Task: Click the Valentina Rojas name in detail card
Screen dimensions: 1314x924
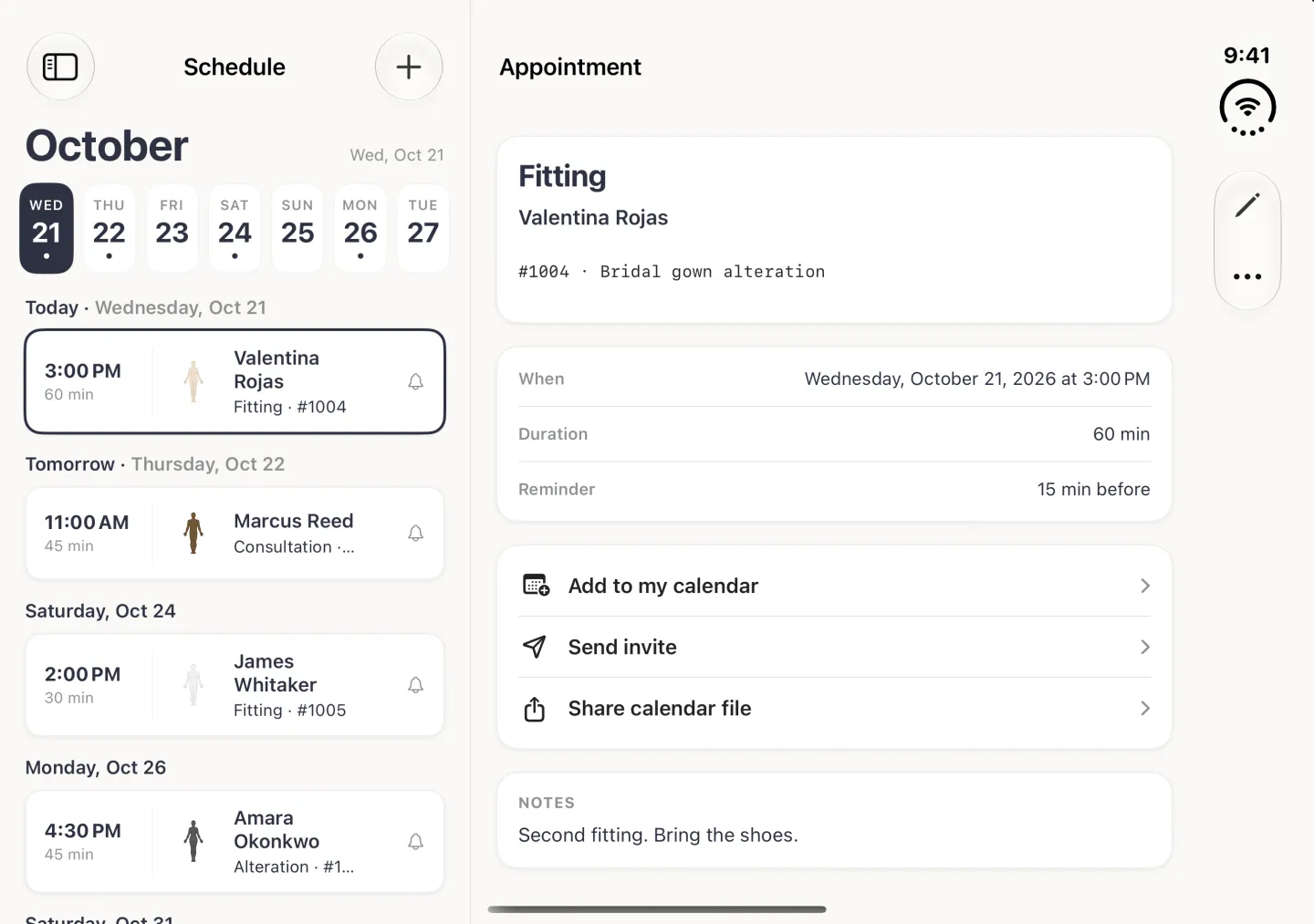Action: tap(593, 217)
